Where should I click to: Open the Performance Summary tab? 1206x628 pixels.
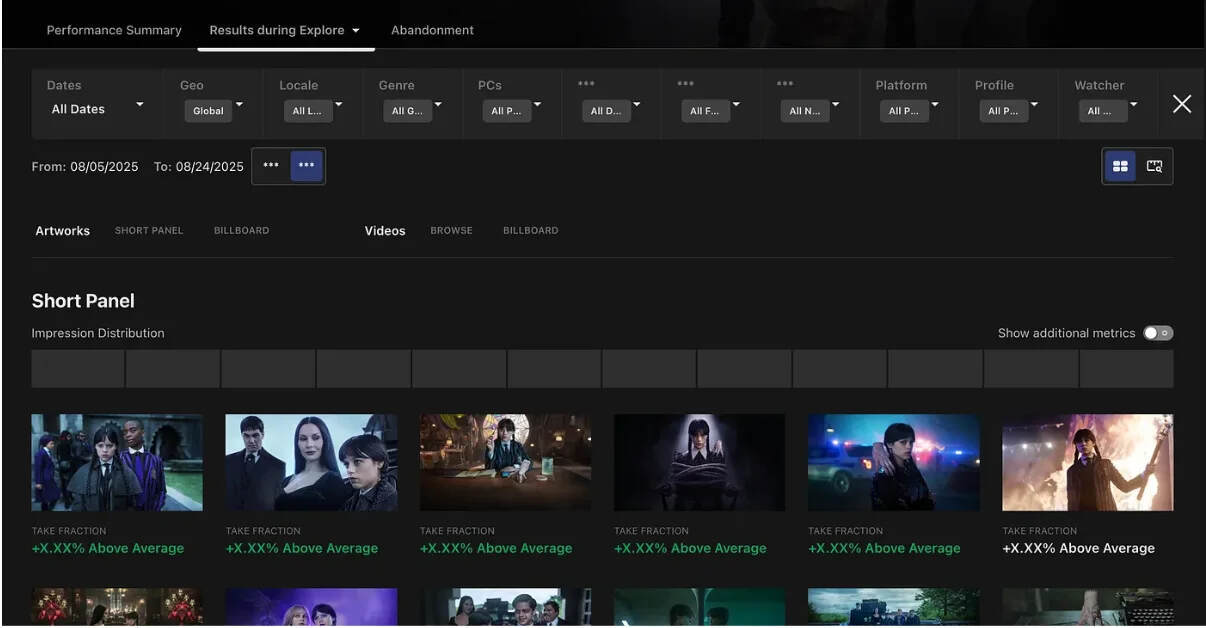[x=114, y=30]
